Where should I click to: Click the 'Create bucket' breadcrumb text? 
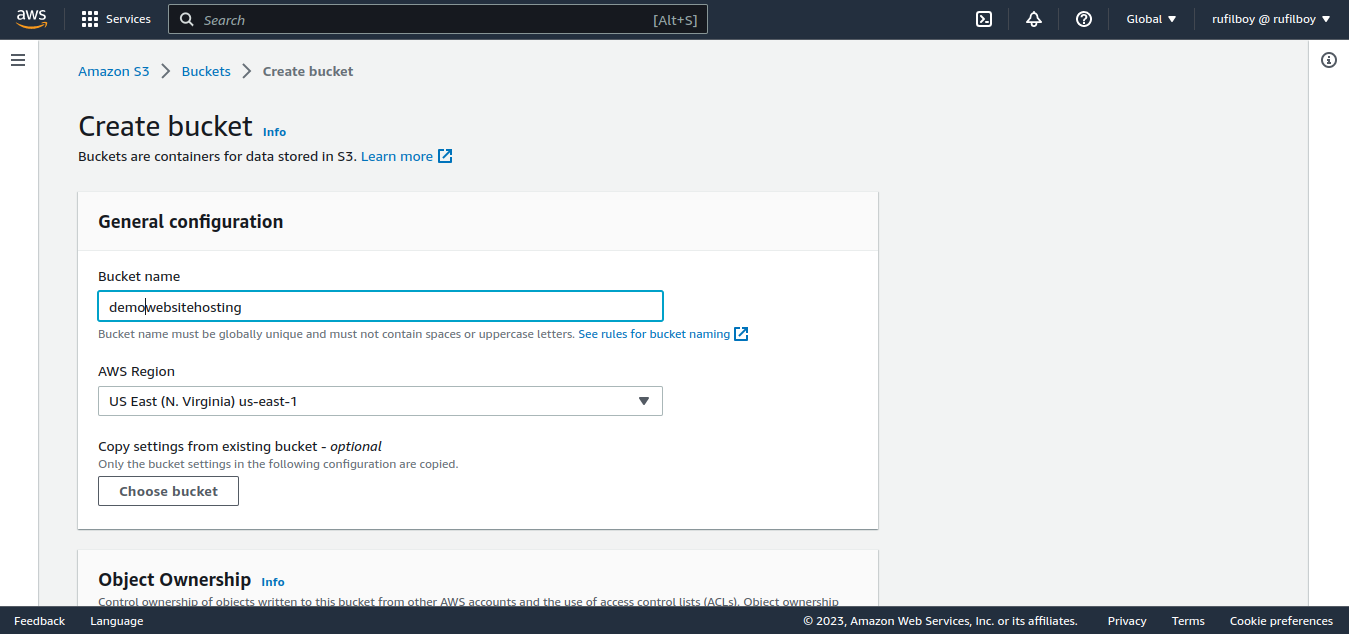(x=308, y=71)
